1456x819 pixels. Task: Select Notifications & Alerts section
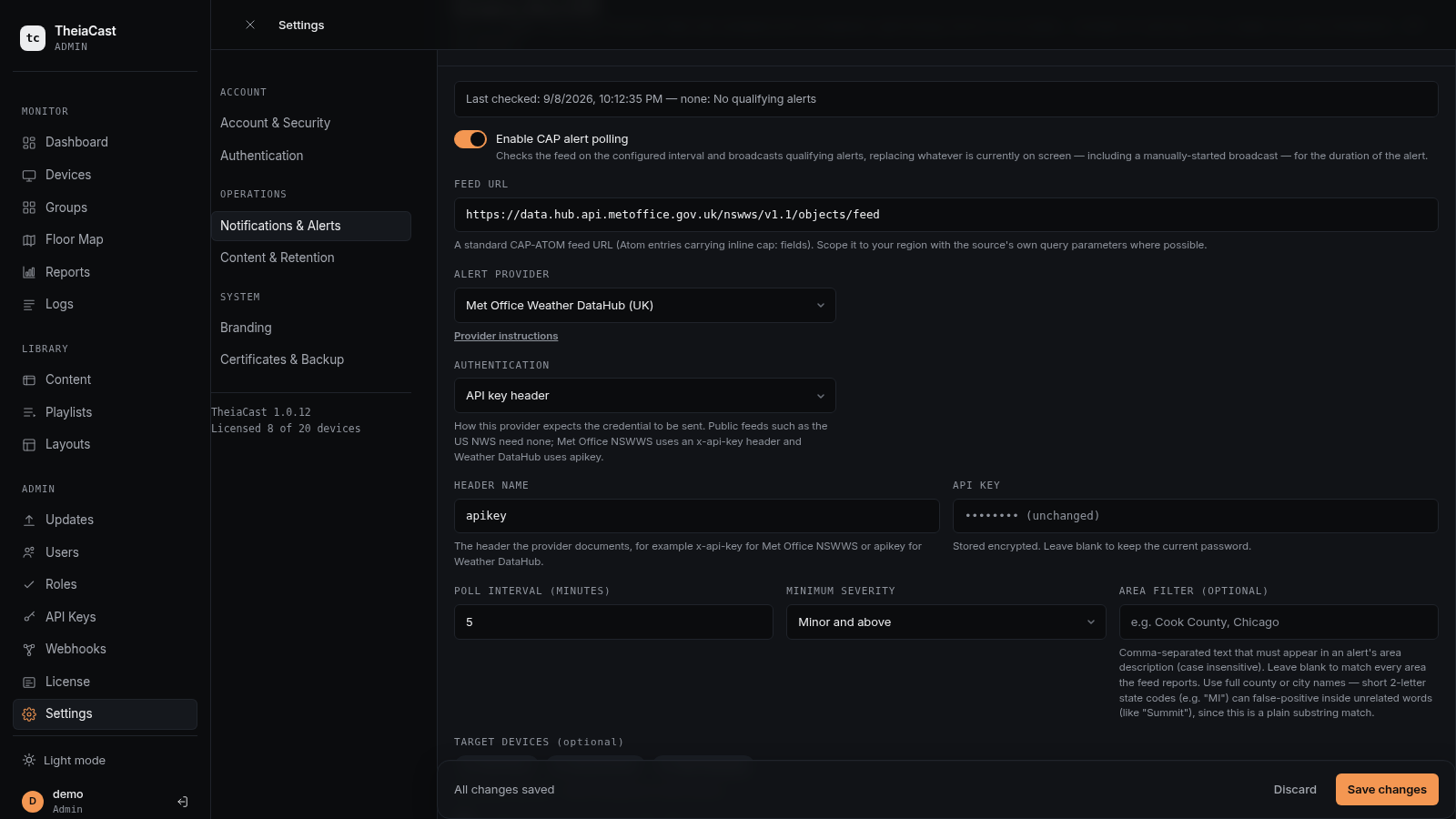point(310,226)
